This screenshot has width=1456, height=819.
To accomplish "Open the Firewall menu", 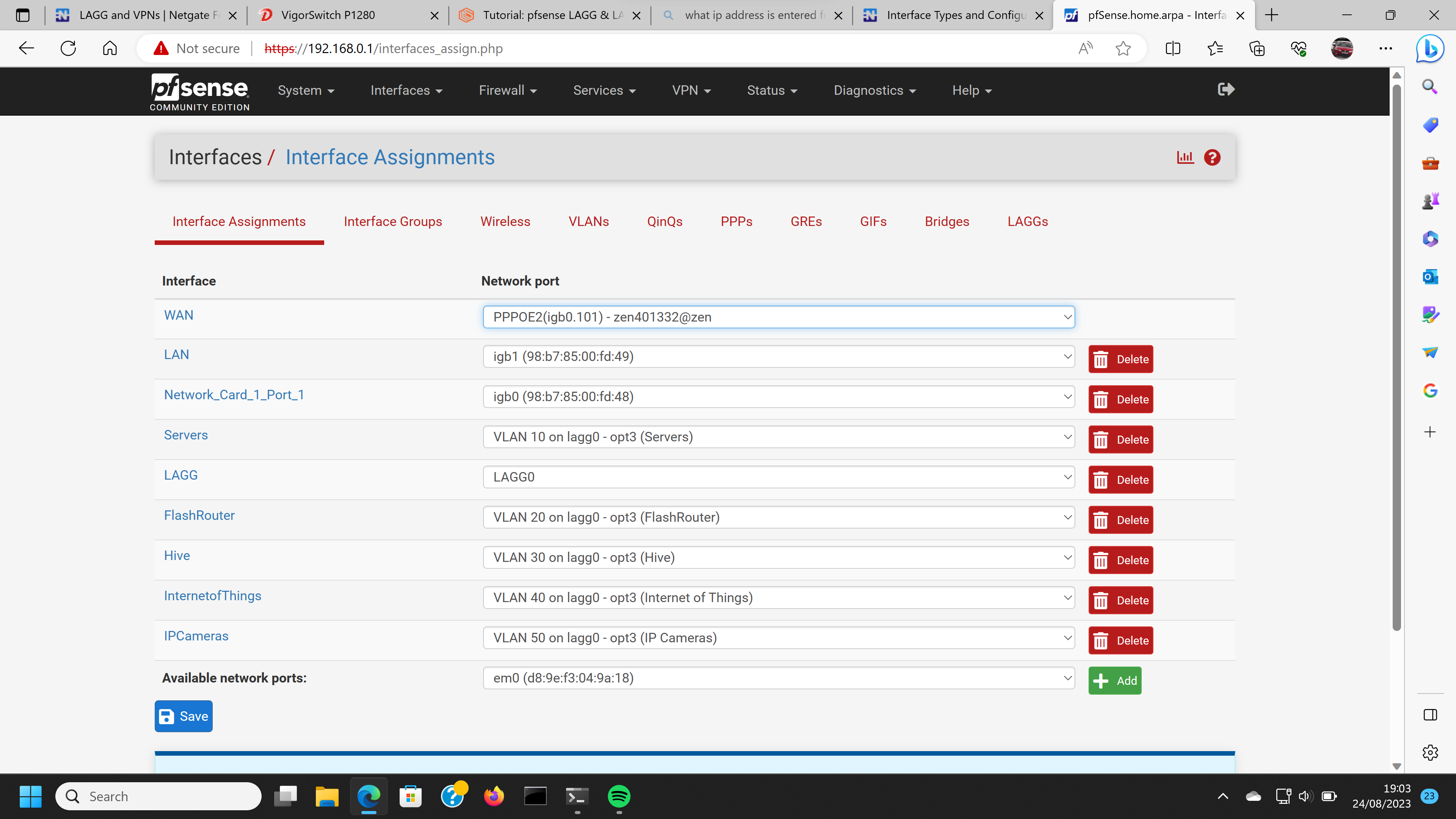I will tap(508, 91).
